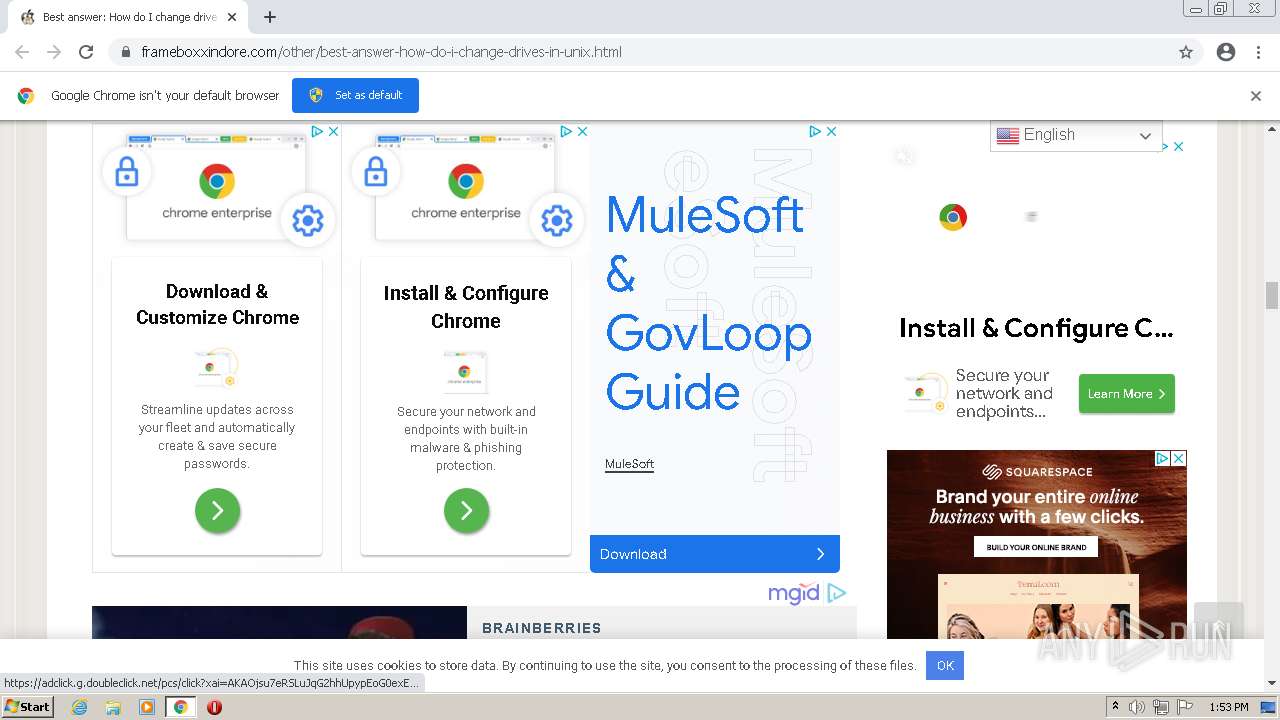Click the browser forward arrow
Image resolution: width=1280 pixels, height=720 pixels.
pos(54,52)
